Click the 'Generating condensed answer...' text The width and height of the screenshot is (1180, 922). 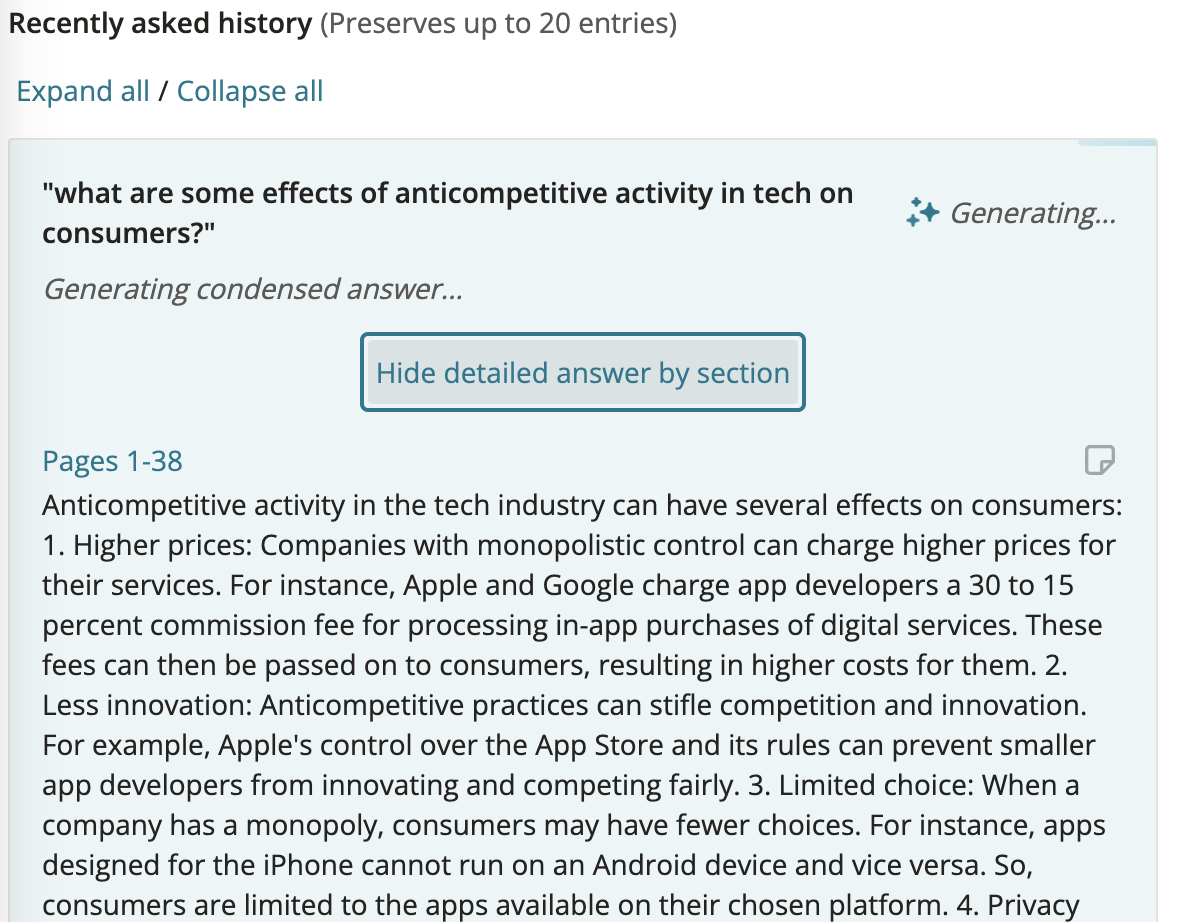pos(253,289)
